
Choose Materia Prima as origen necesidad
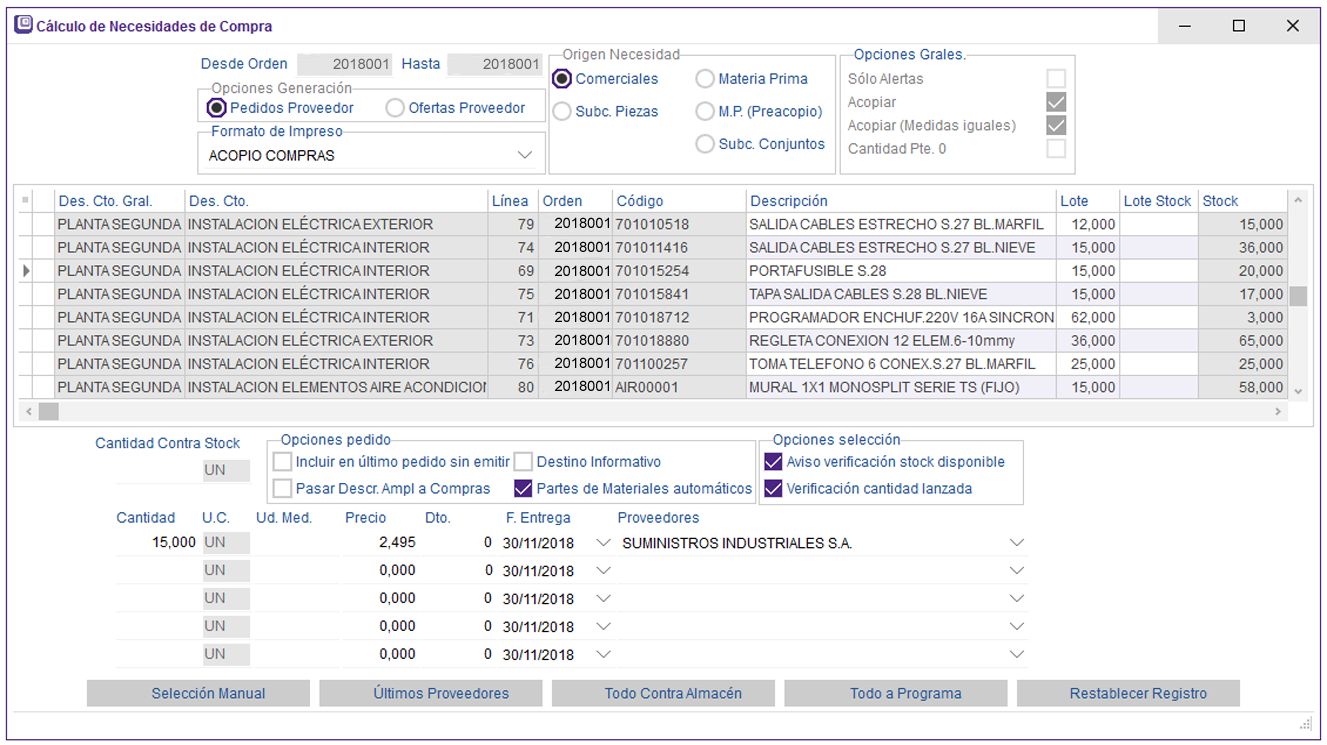[705, 79]
